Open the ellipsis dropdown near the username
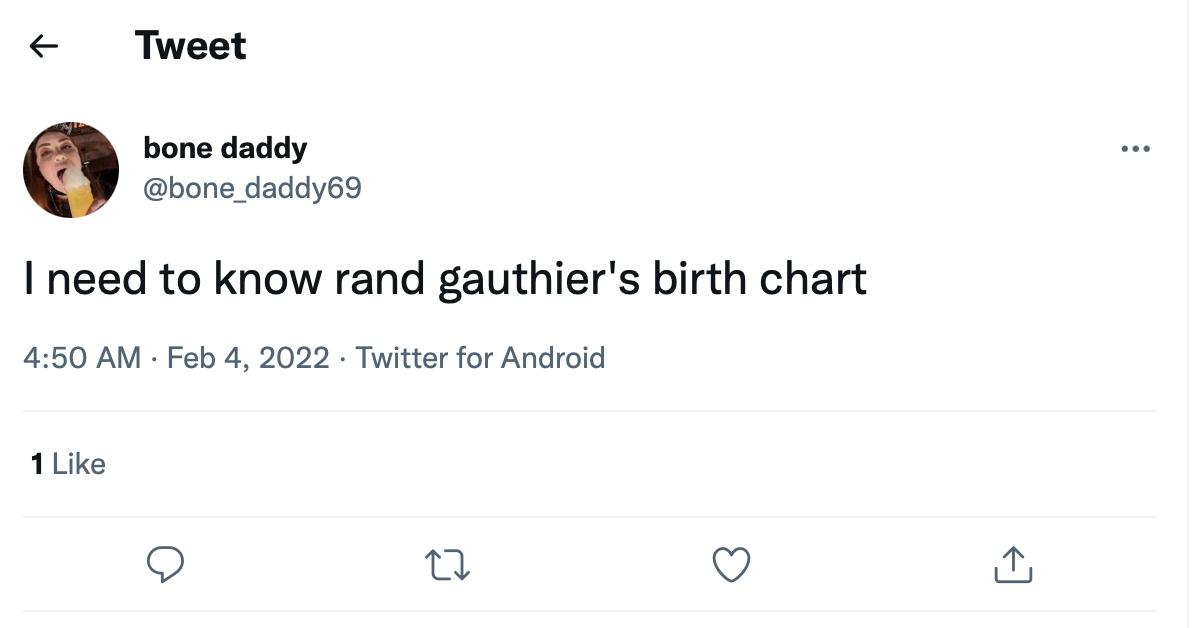The width and height of the screenshot is (1200, 628). (x=1136, y=147)
